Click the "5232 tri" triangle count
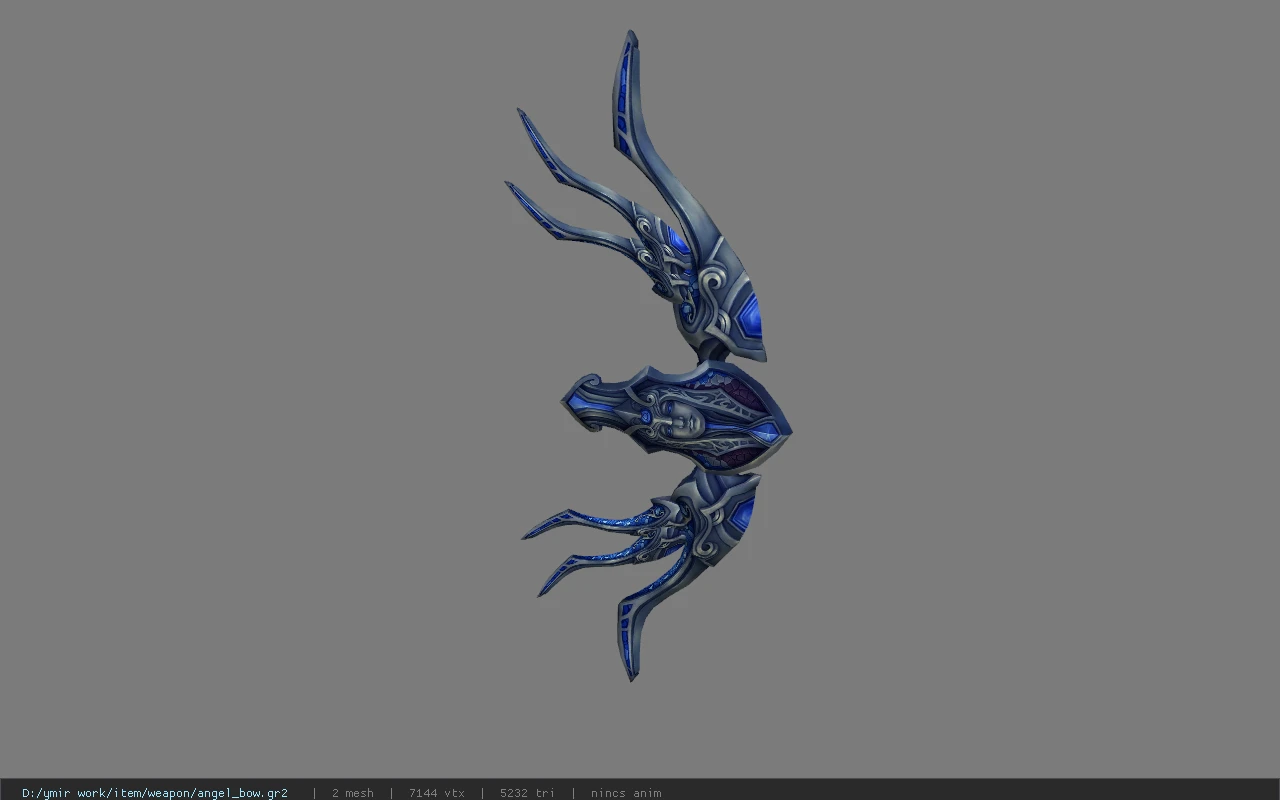This screenshot has height=800, width=1280. click(527, 793)
